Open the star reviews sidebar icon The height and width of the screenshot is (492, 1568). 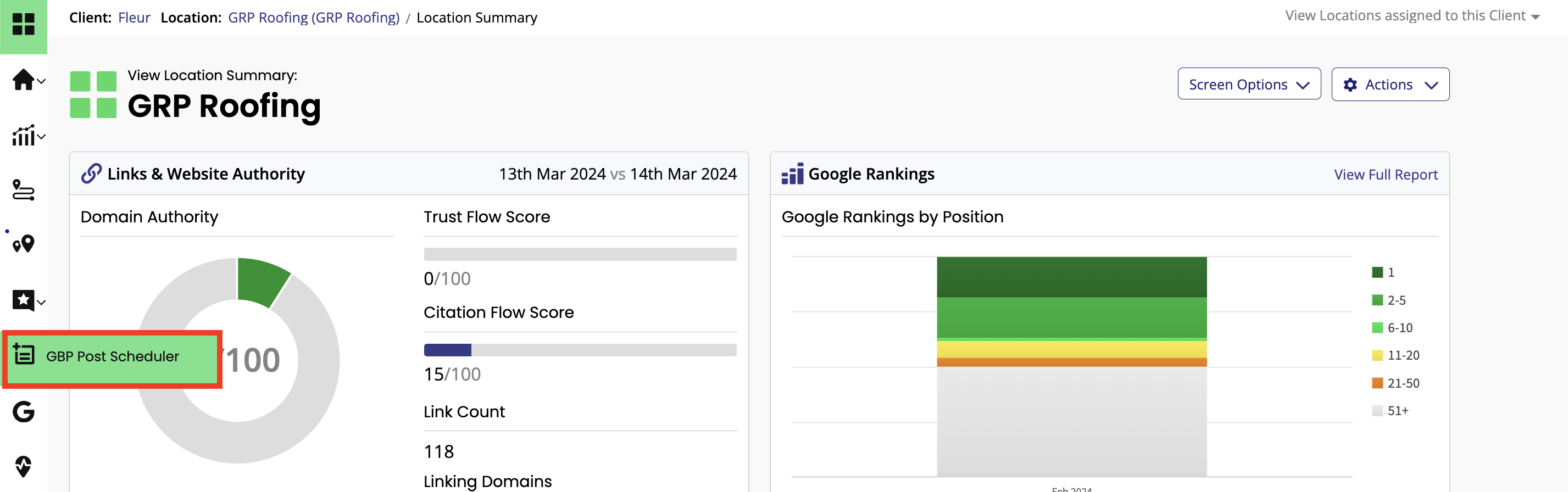tap(24, 300)
